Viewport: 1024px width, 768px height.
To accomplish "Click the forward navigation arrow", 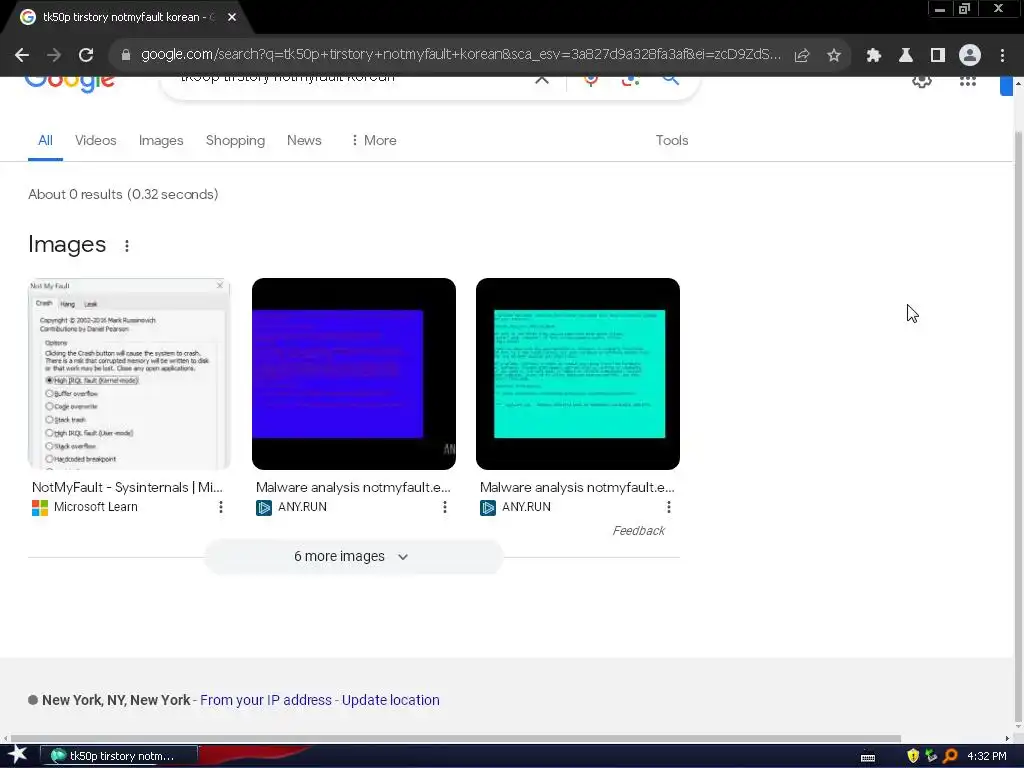I will [x=54, y=56].
